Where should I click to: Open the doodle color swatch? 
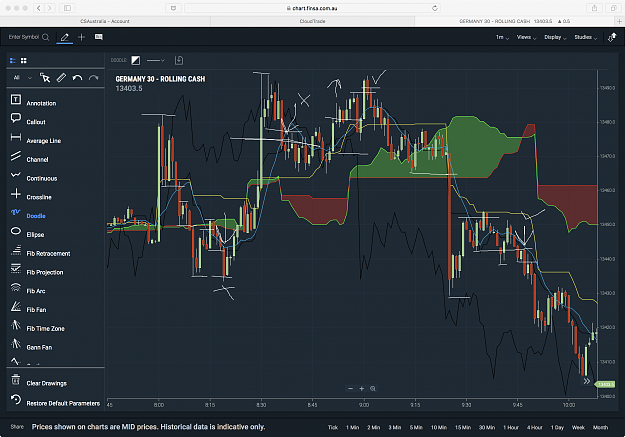(136, 60)
